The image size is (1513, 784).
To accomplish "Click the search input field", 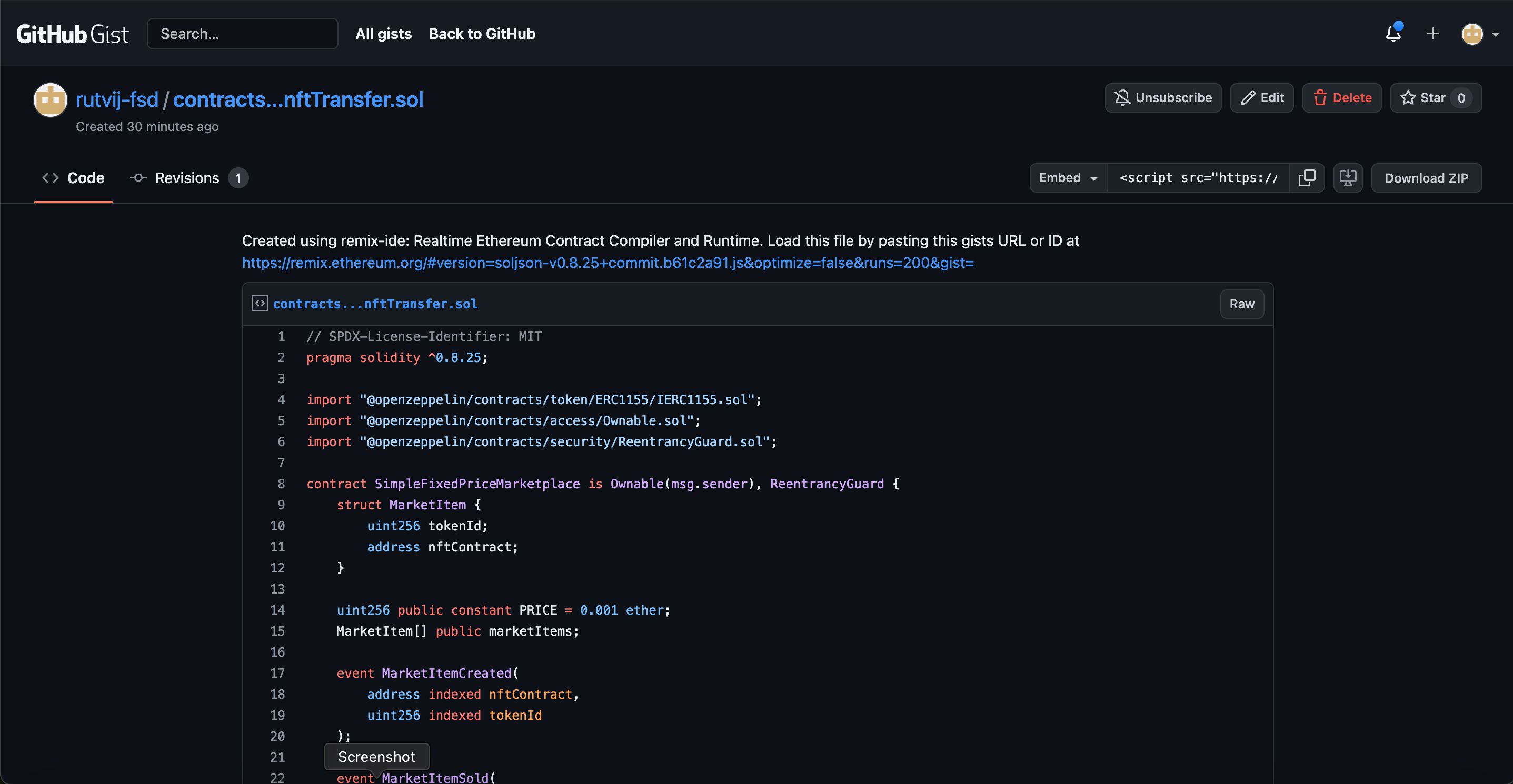I will 242,33.
